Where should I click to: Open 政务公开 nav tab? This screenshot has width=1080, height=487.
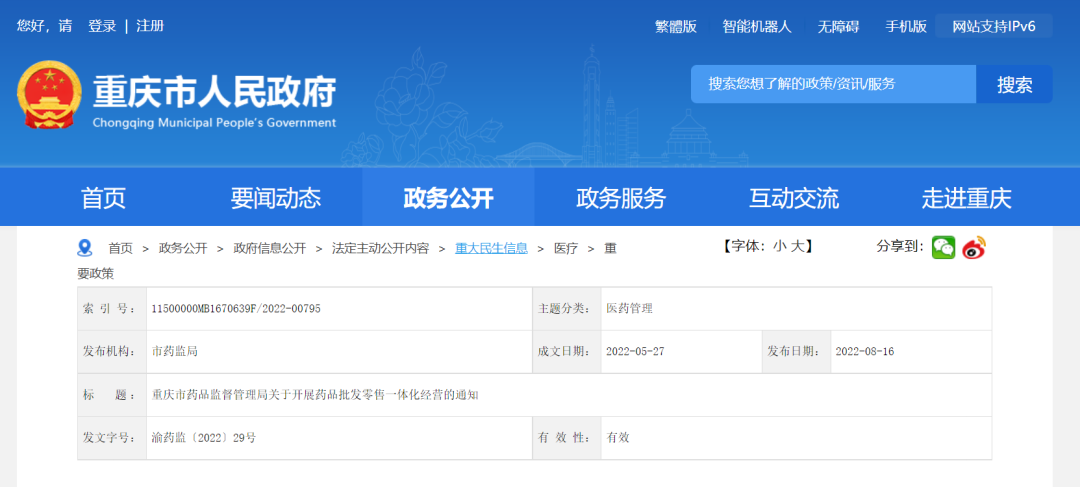[x=448, y=198]
